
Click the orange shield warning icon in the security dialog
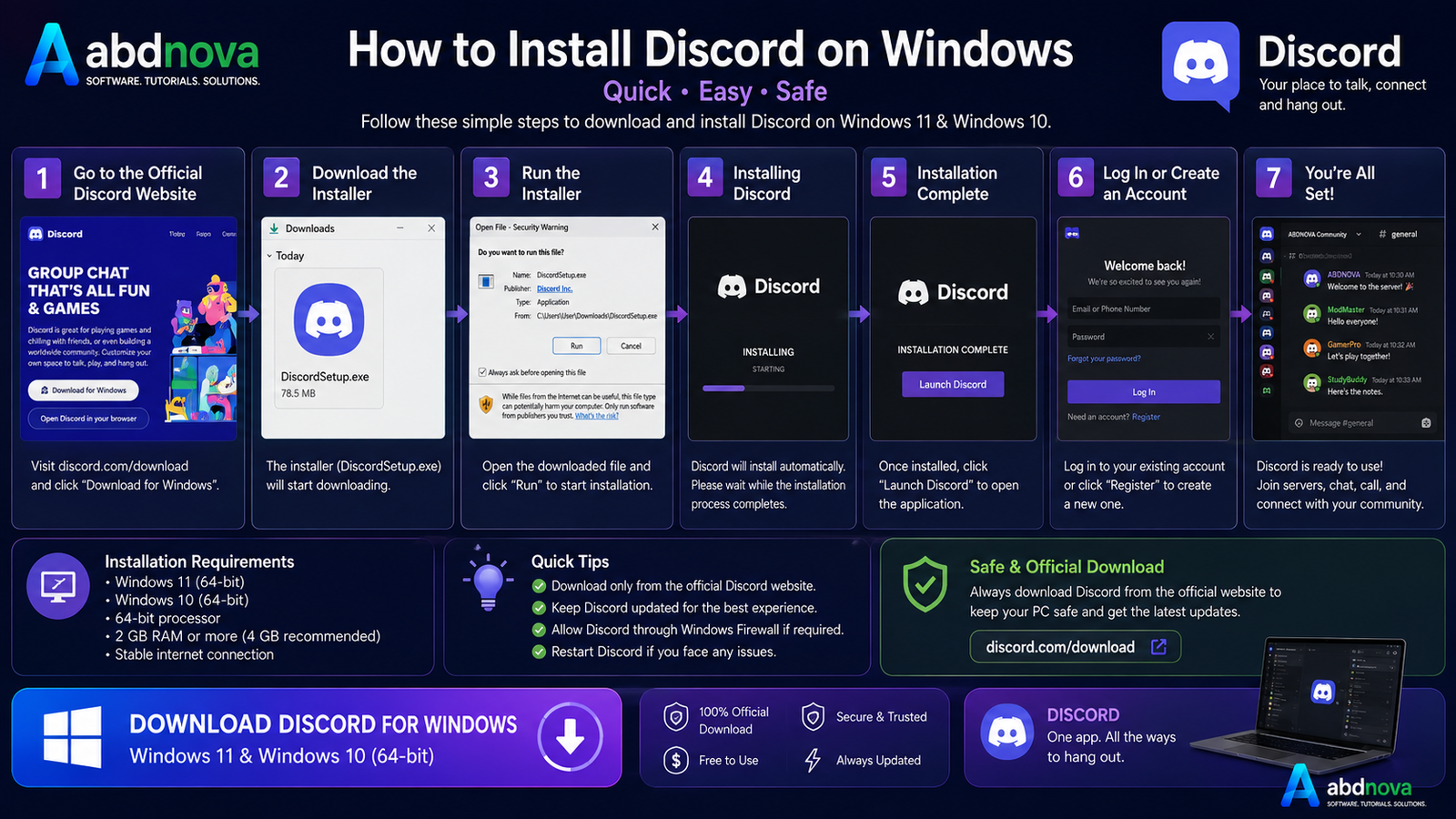click(x=486, y=403)
